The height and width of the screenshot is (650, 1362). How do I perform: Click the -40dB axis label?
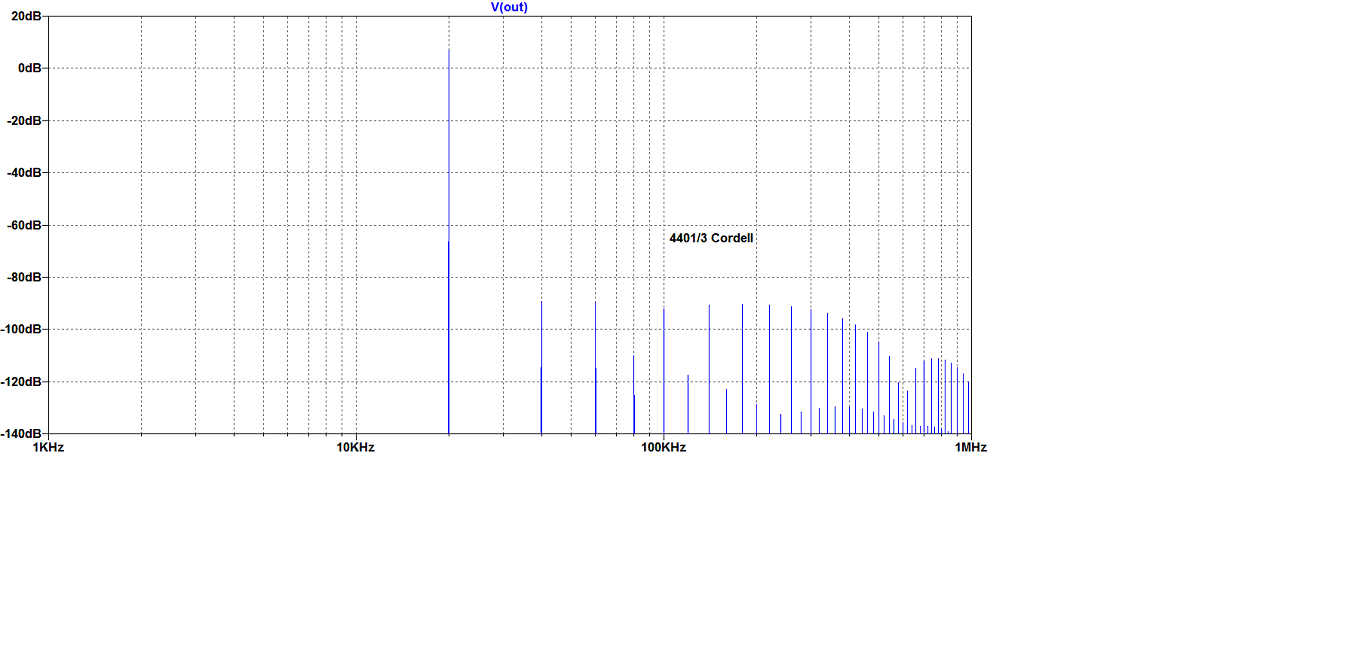pos(25,172)
